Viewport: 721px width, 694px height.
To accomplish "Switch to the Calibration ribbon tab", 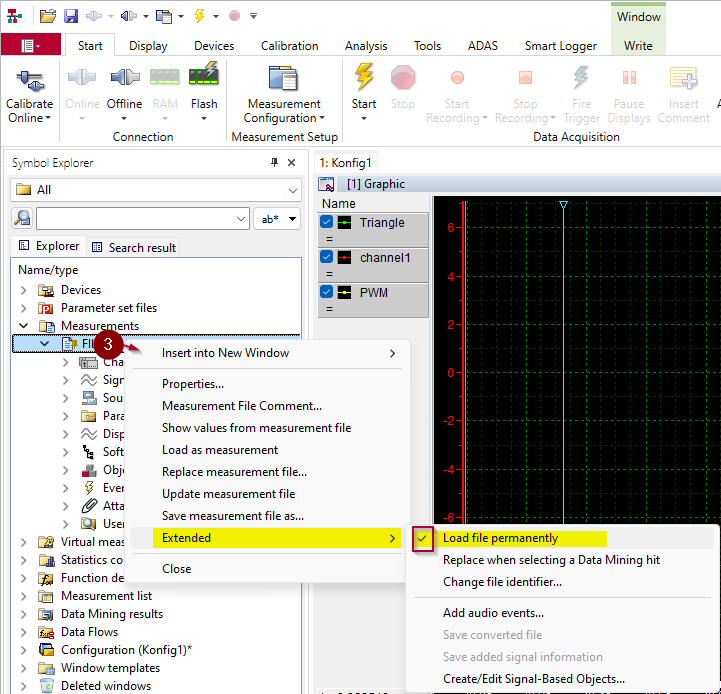I will (289, 46).
